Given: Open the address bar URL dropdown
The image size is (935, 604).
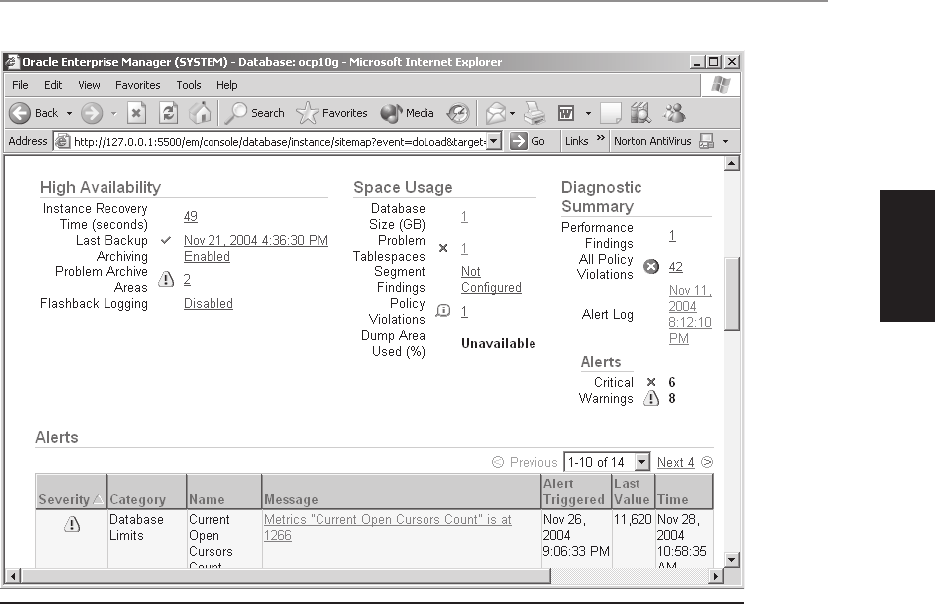Looking at the screenshot, I should [x=494, y=141].
